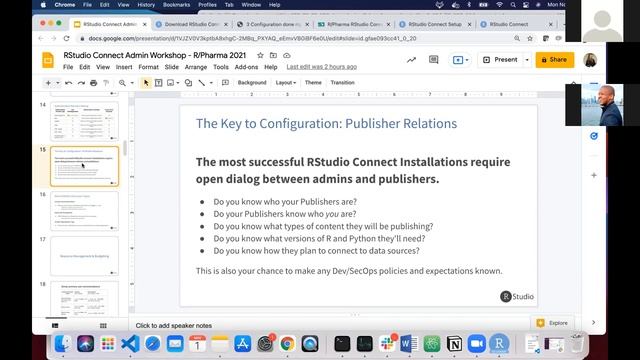Open Notion from the dock
The height and width of the screenshot is (360, 640).
tap(454, 344)
